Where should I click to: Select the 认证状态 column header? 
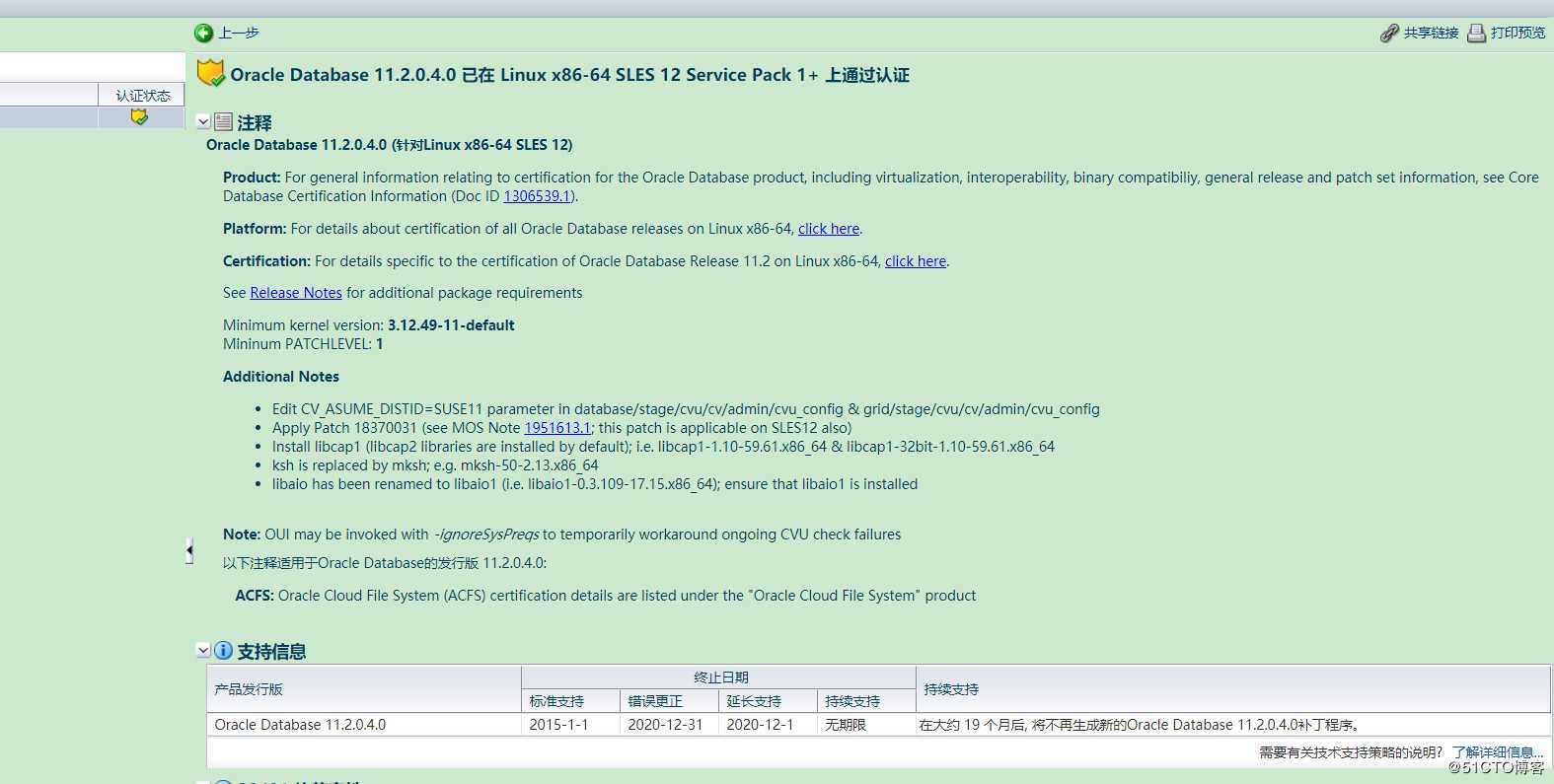click(x=142, y=96)
